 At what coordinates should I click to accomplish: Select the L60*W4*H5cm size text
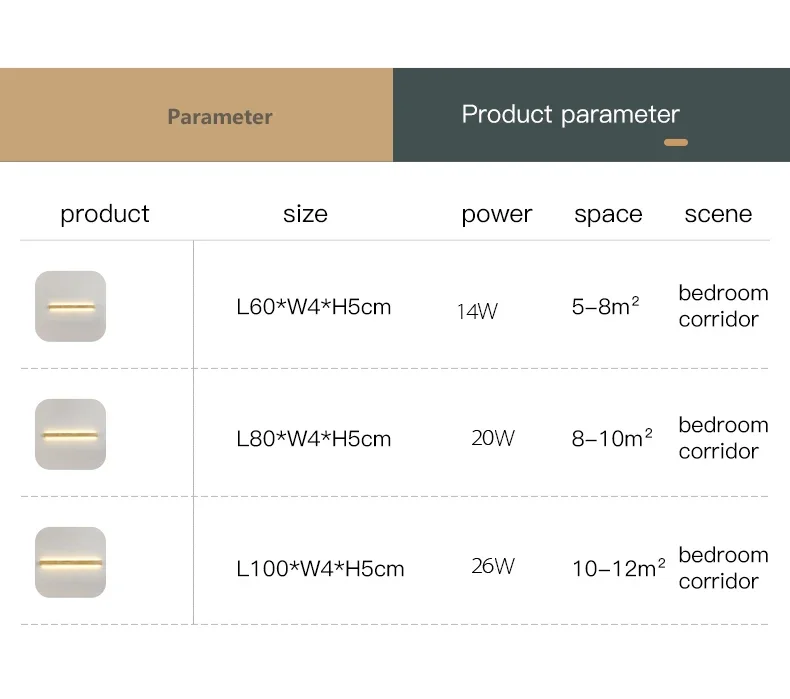tap(313, 307)
